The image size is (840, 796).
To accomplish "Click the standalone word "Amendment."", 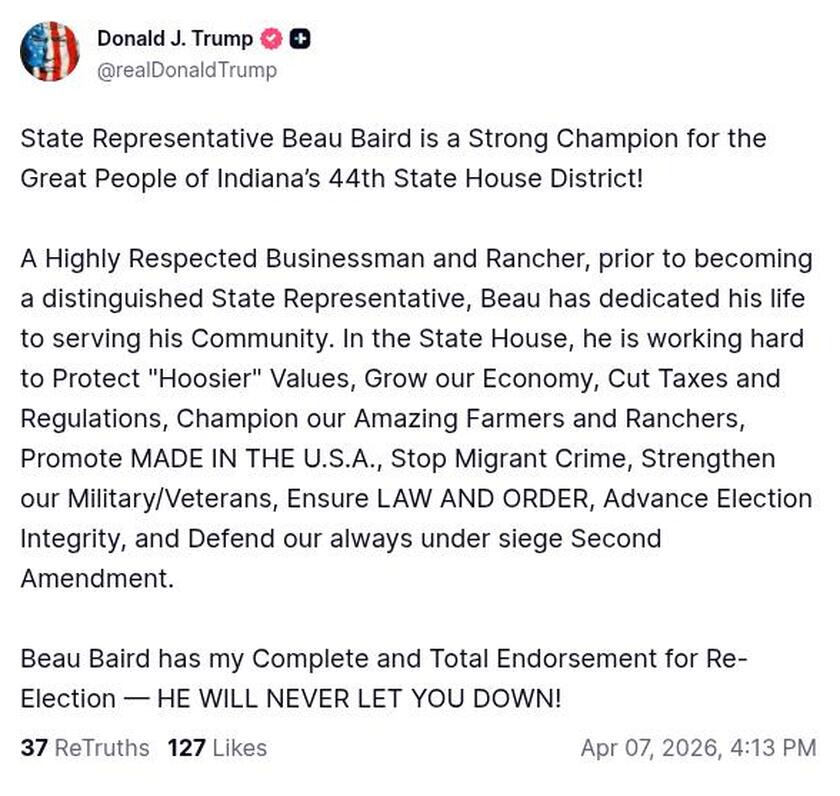I will point(97,579).
